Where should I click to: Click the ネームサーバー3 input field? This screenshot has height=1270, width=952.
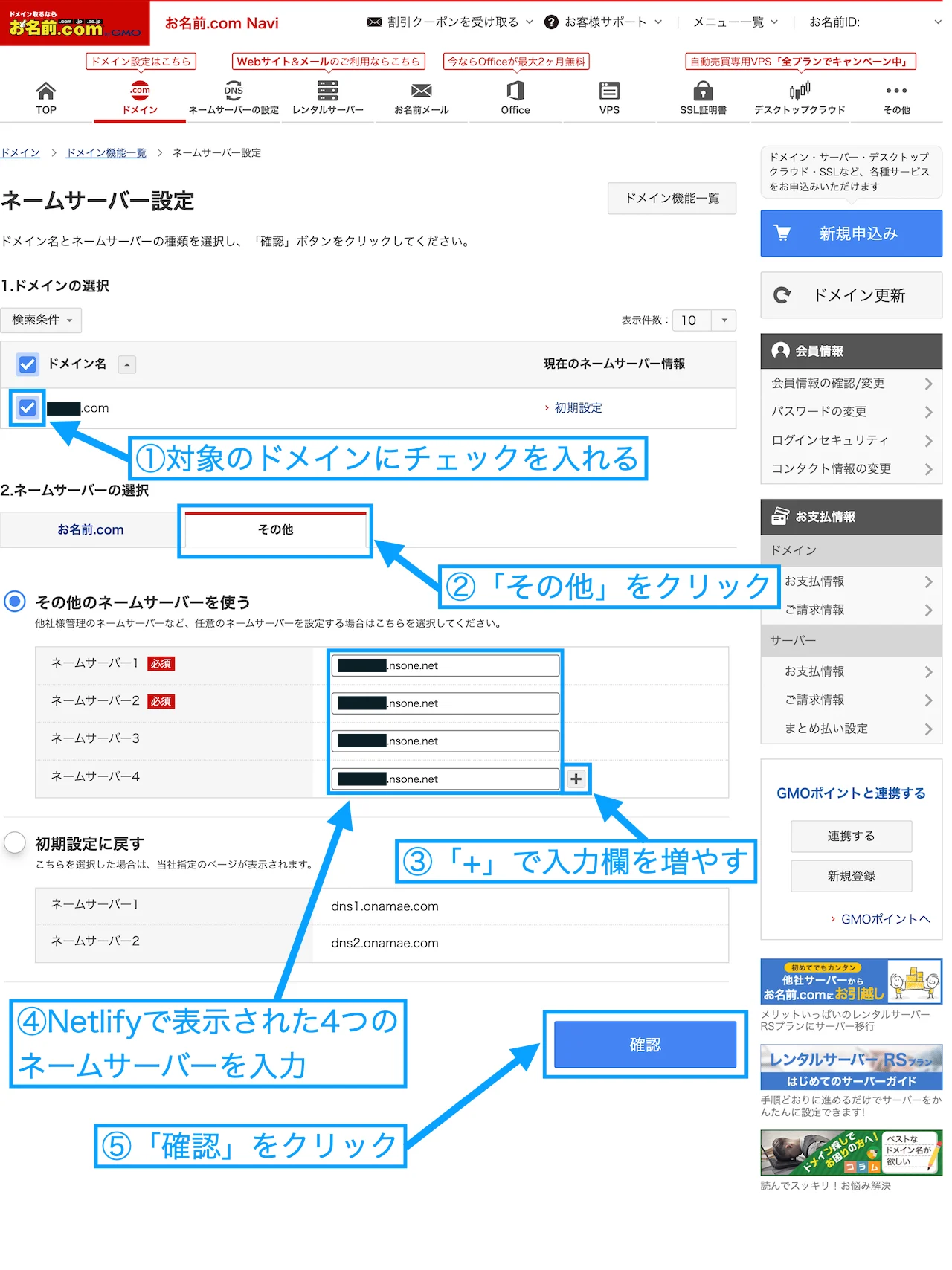[445, 741]
